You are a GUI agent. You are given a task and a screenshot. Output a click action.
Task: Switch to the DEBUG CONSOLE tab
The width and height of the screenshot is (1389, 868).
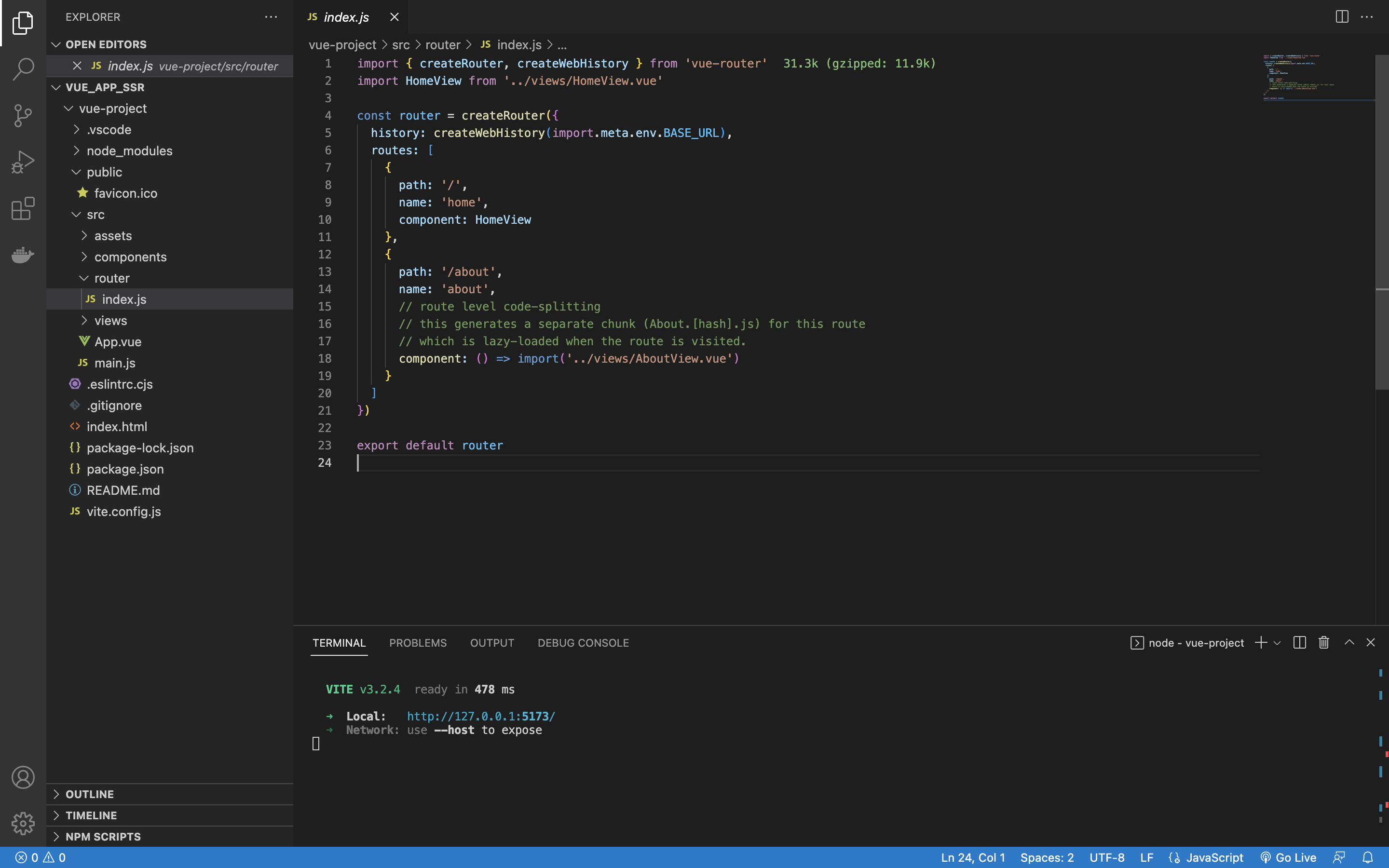[x=583, y=643]
